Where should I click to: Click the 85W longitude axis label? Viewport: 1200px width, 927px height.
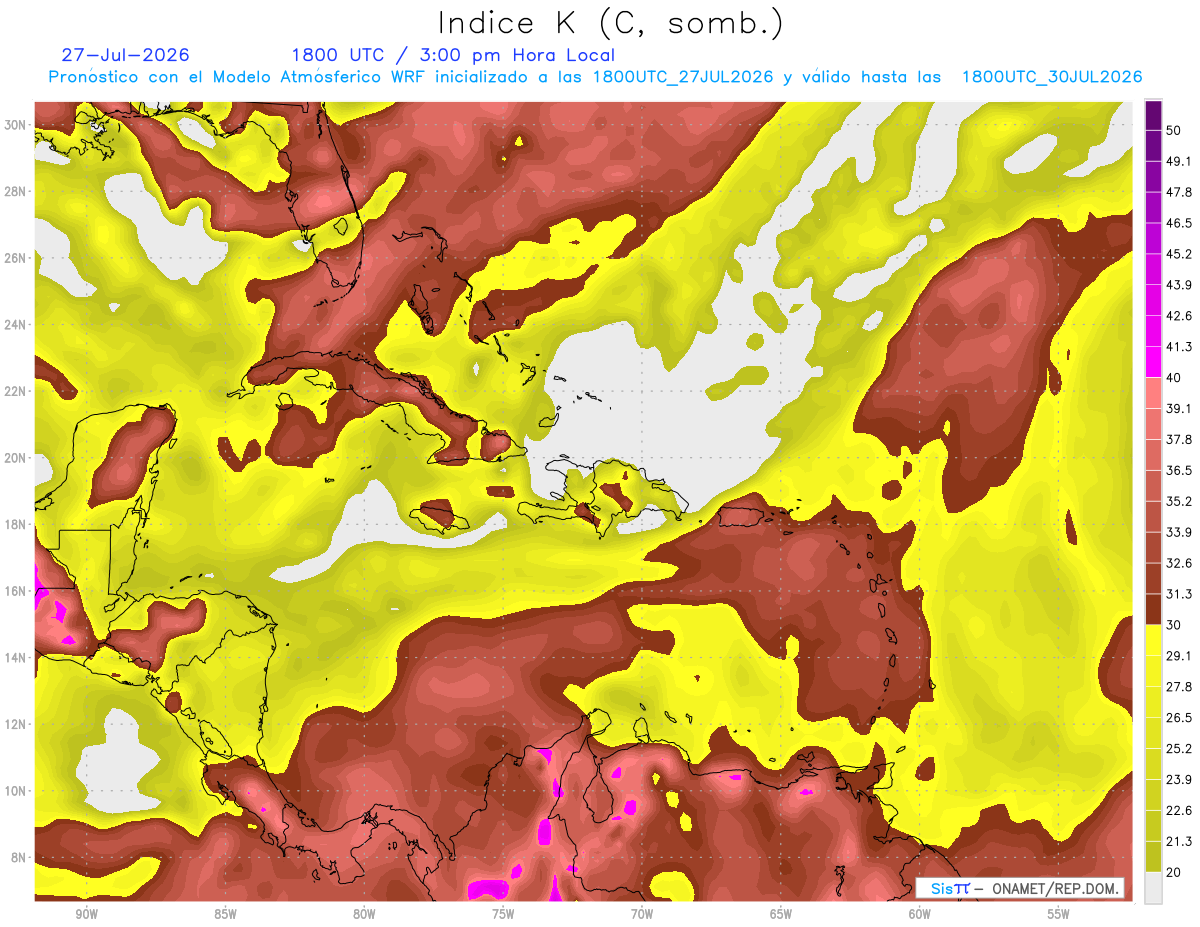pyautogui.click(x=225, y=914)
